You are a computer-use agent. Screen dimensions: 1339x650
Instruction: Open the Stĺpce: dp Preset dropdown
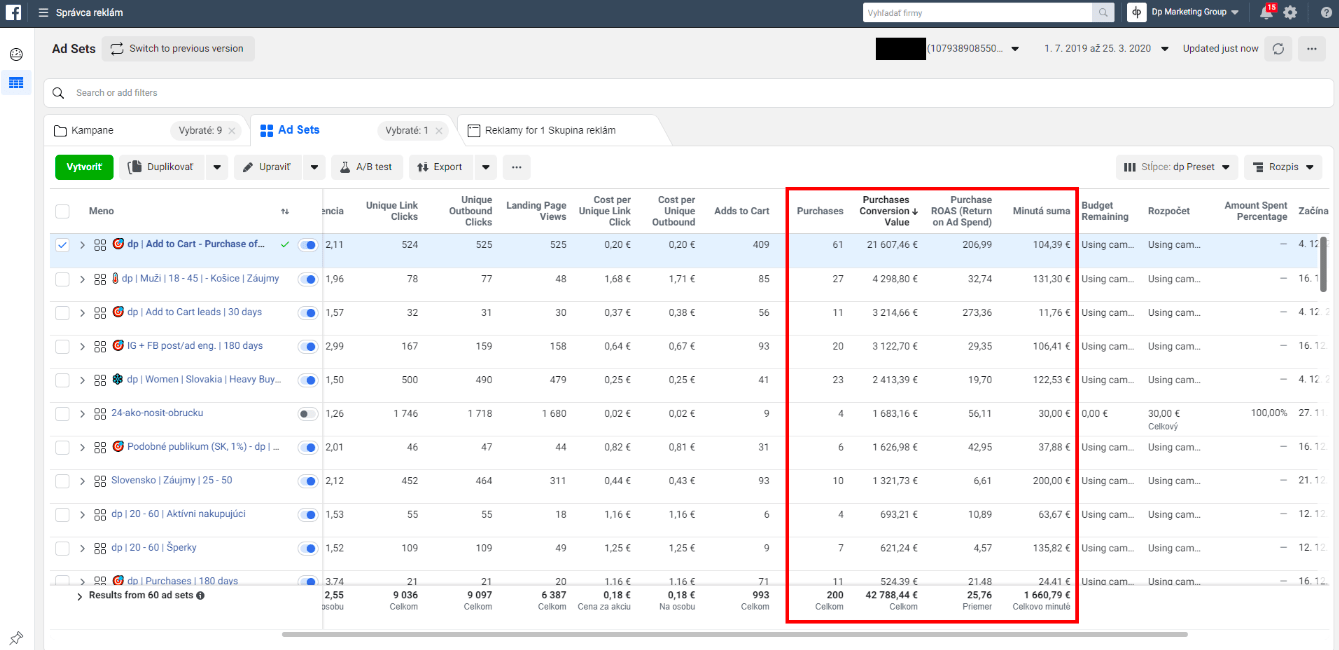(x=1177, y=167)
